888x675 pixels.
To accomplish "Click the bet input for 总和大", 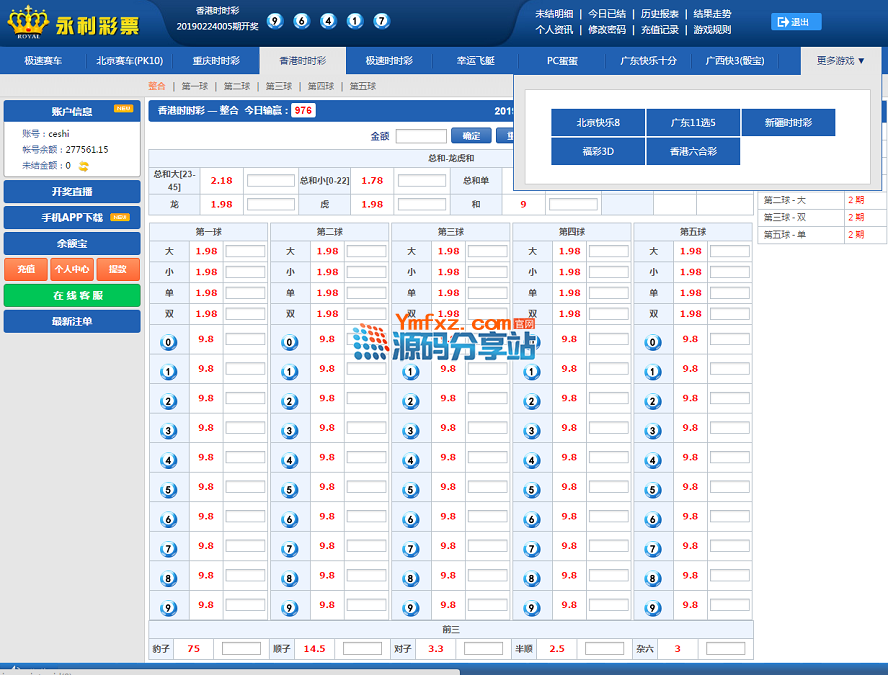I will click(x=271, y=181).
